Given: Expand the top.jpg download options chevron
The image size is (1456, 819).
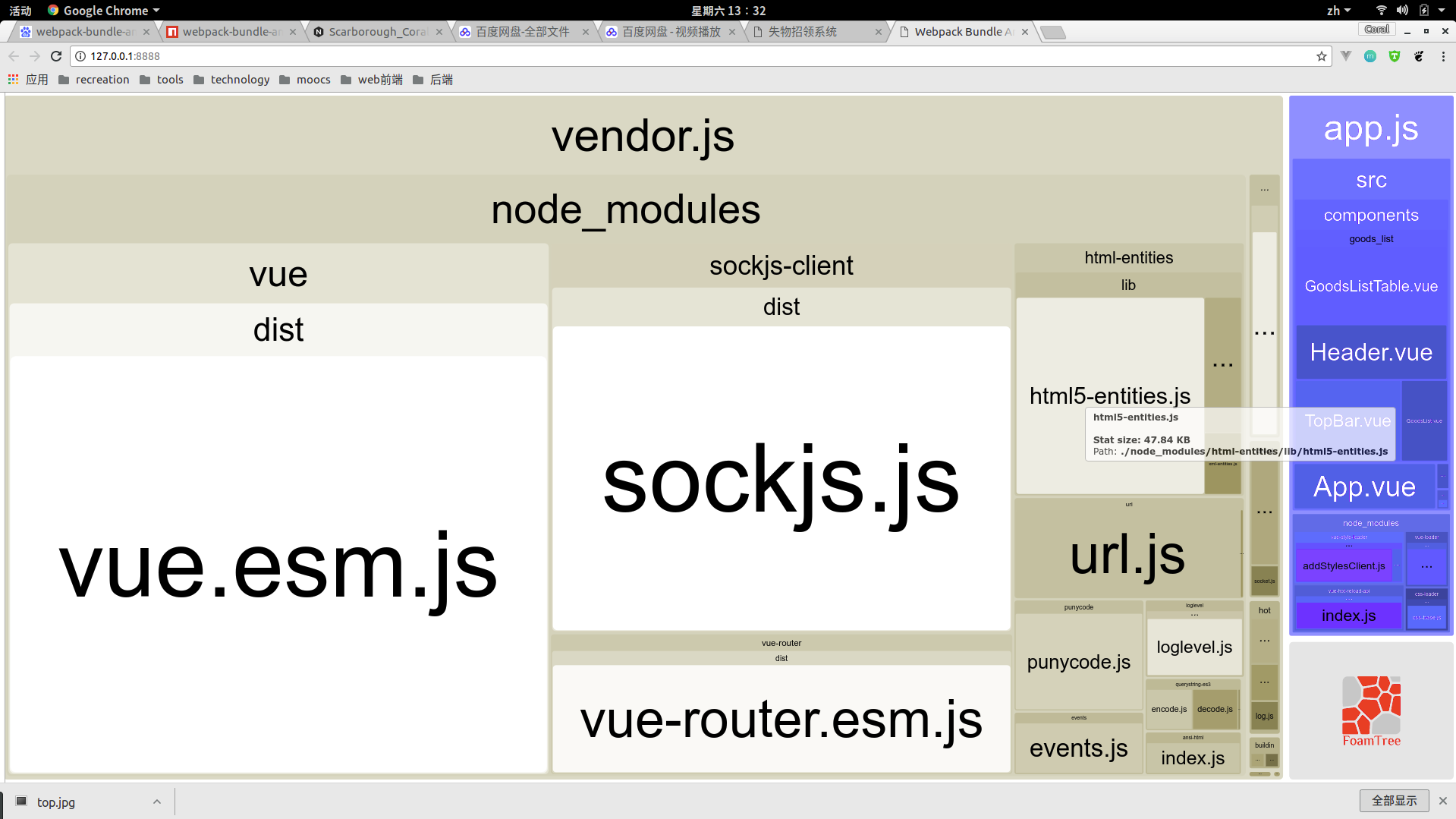Looking at the screenshot, I should pos(157,802).
